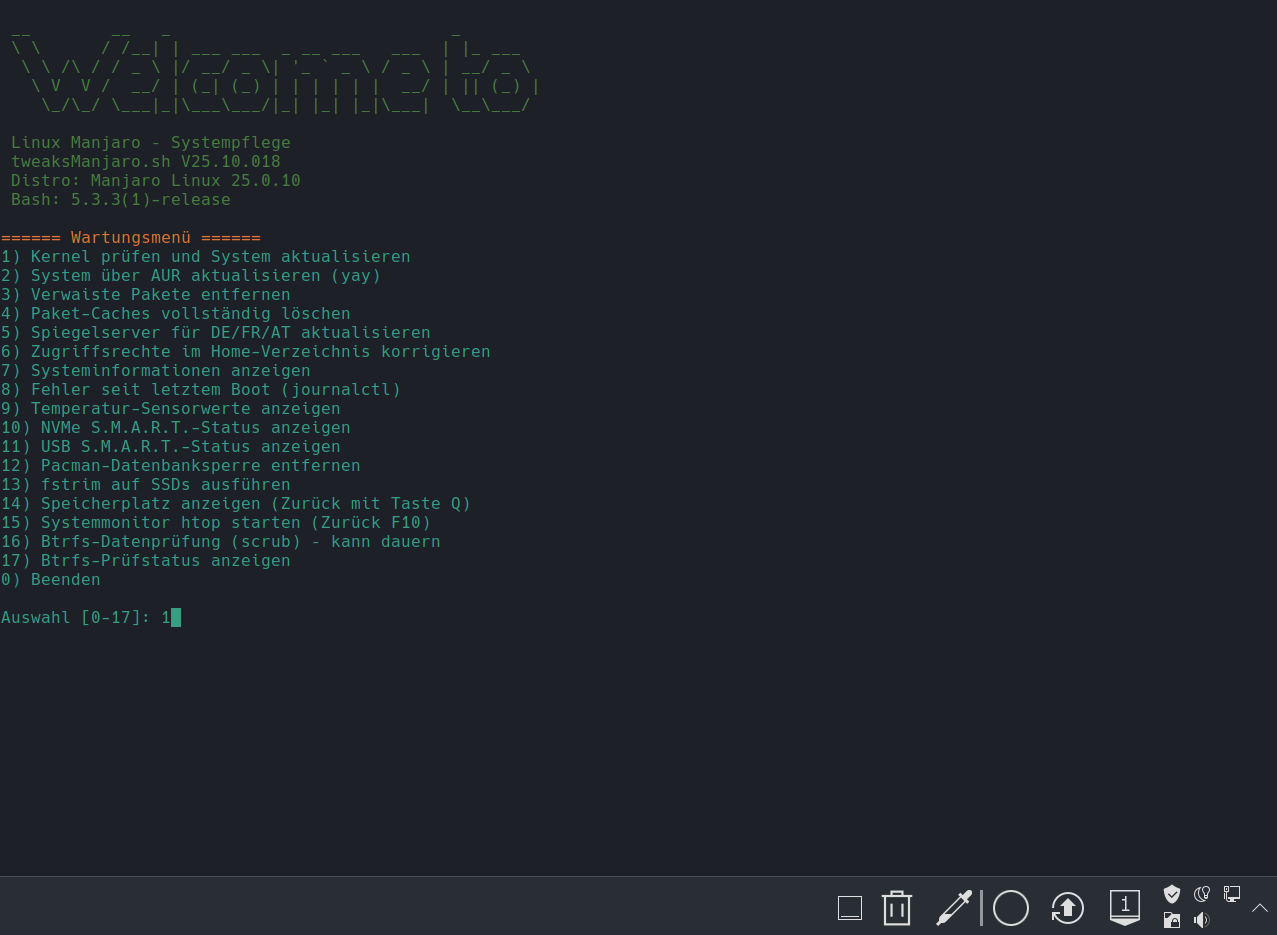The width and height of the screenshot is (1277, 935).
Task: Click the Btrfs-Prüfstatus anzeigen line
Action: [x=165, y=561]
